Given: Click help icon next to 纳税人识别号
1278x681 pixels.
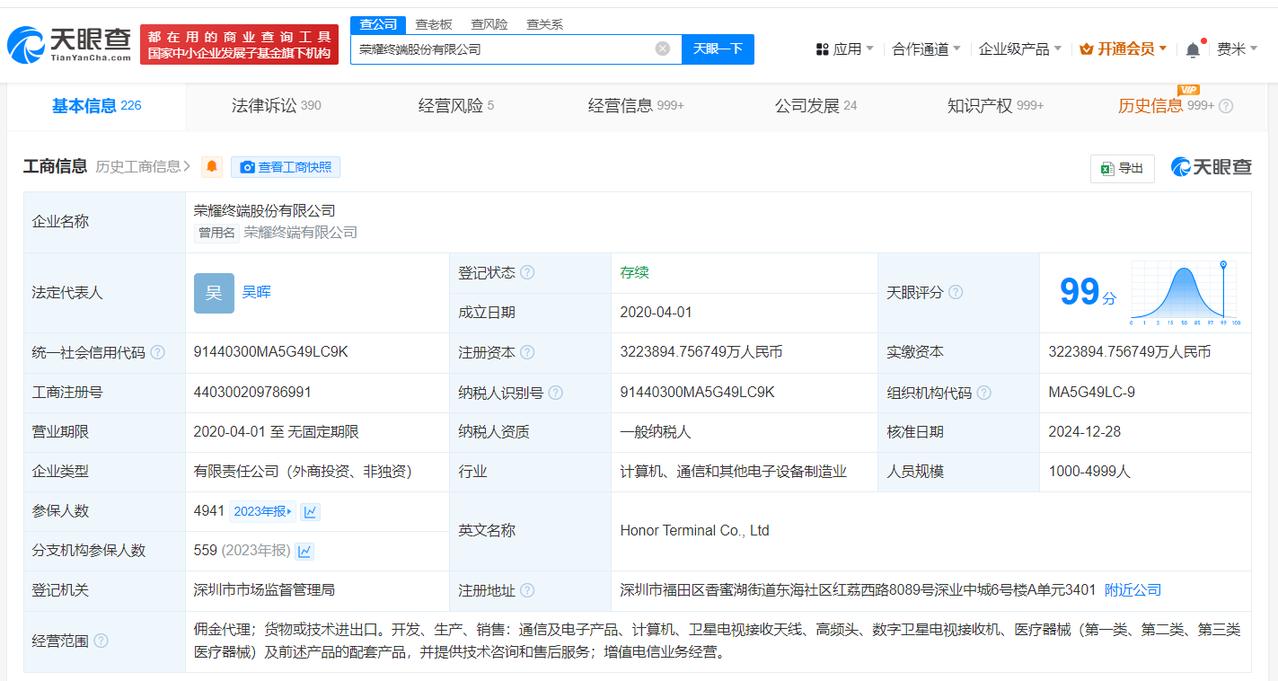Looking at the screenshot, I should [555, 393].
